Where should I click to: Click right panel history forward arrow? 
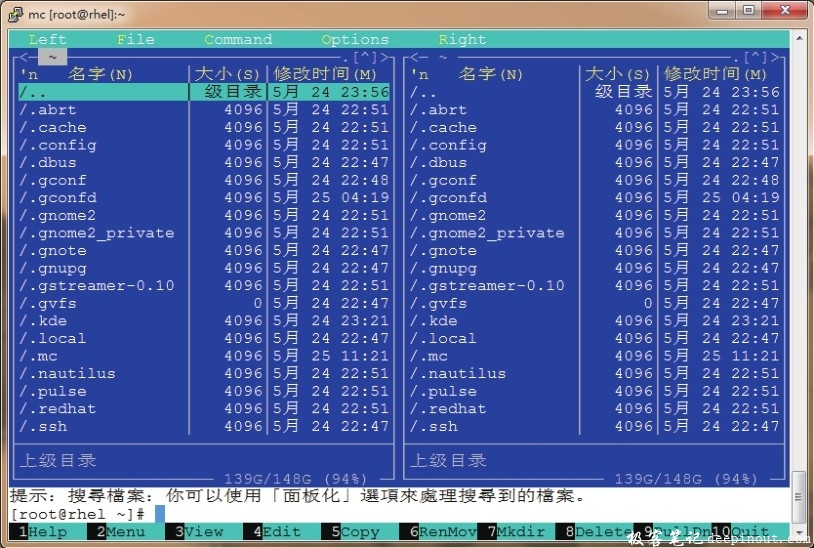(x=775, y=57)
